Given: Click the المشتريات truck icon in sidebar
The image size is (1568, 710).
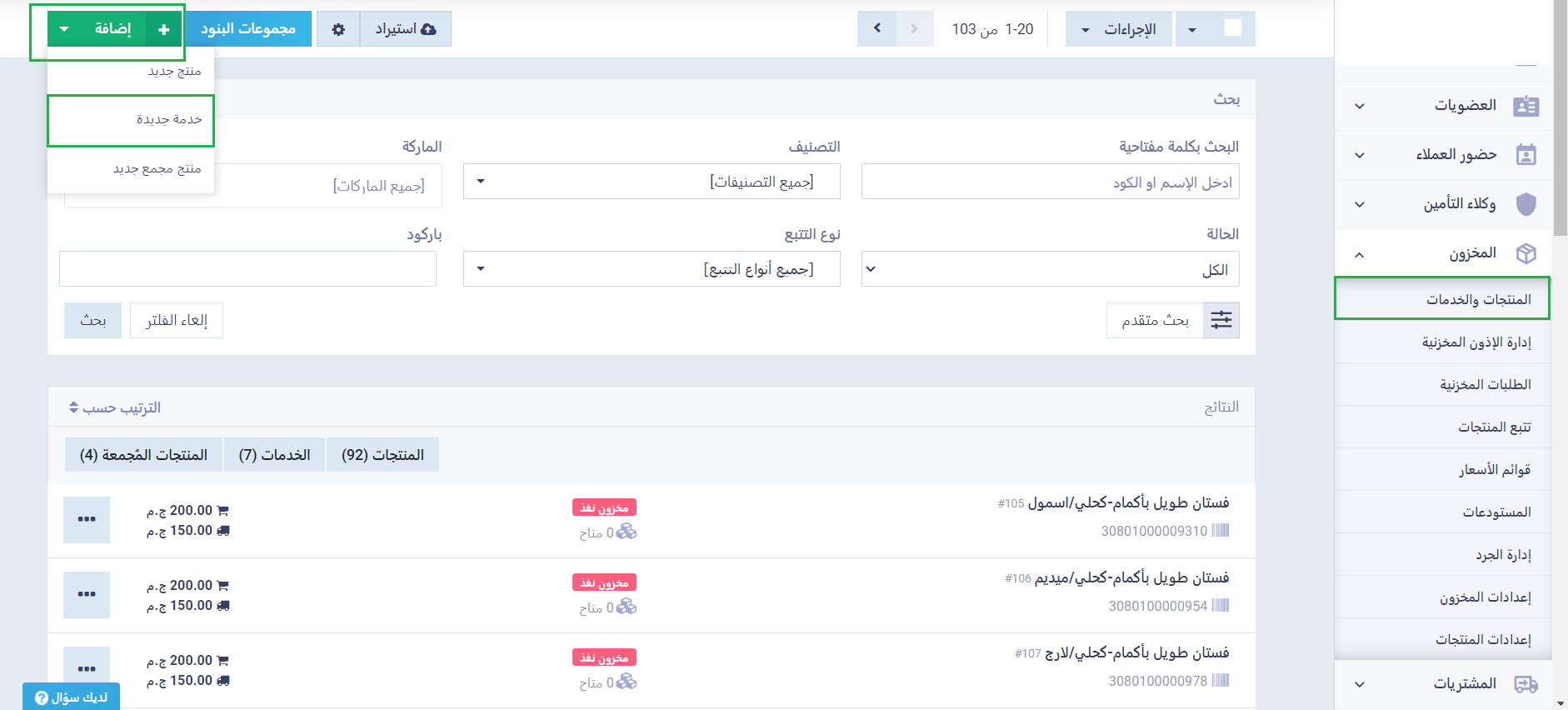Looking at the screenshot, I should 1526,684.
